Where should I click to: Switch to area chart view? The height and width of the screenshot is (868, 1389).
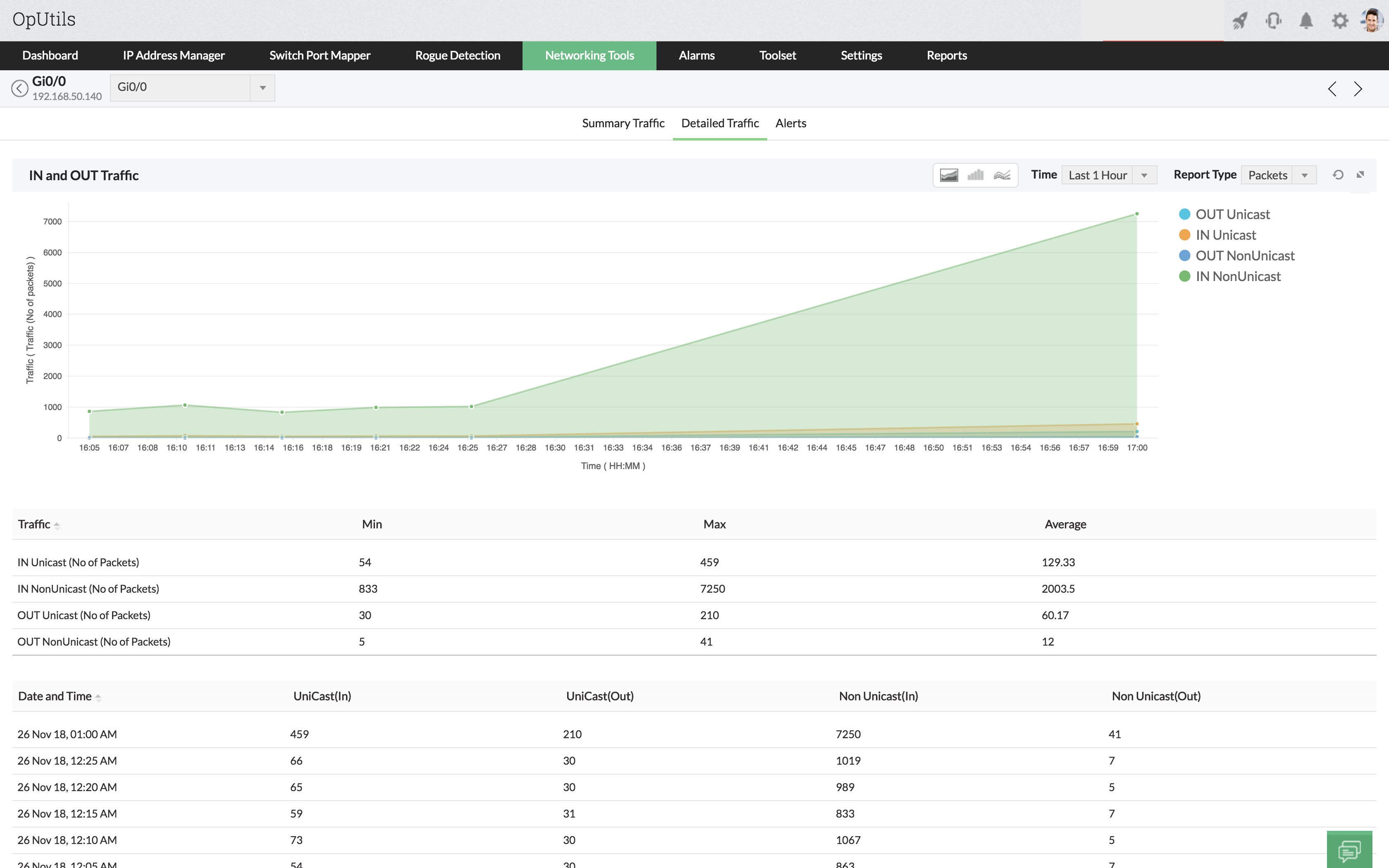point(949,175)
